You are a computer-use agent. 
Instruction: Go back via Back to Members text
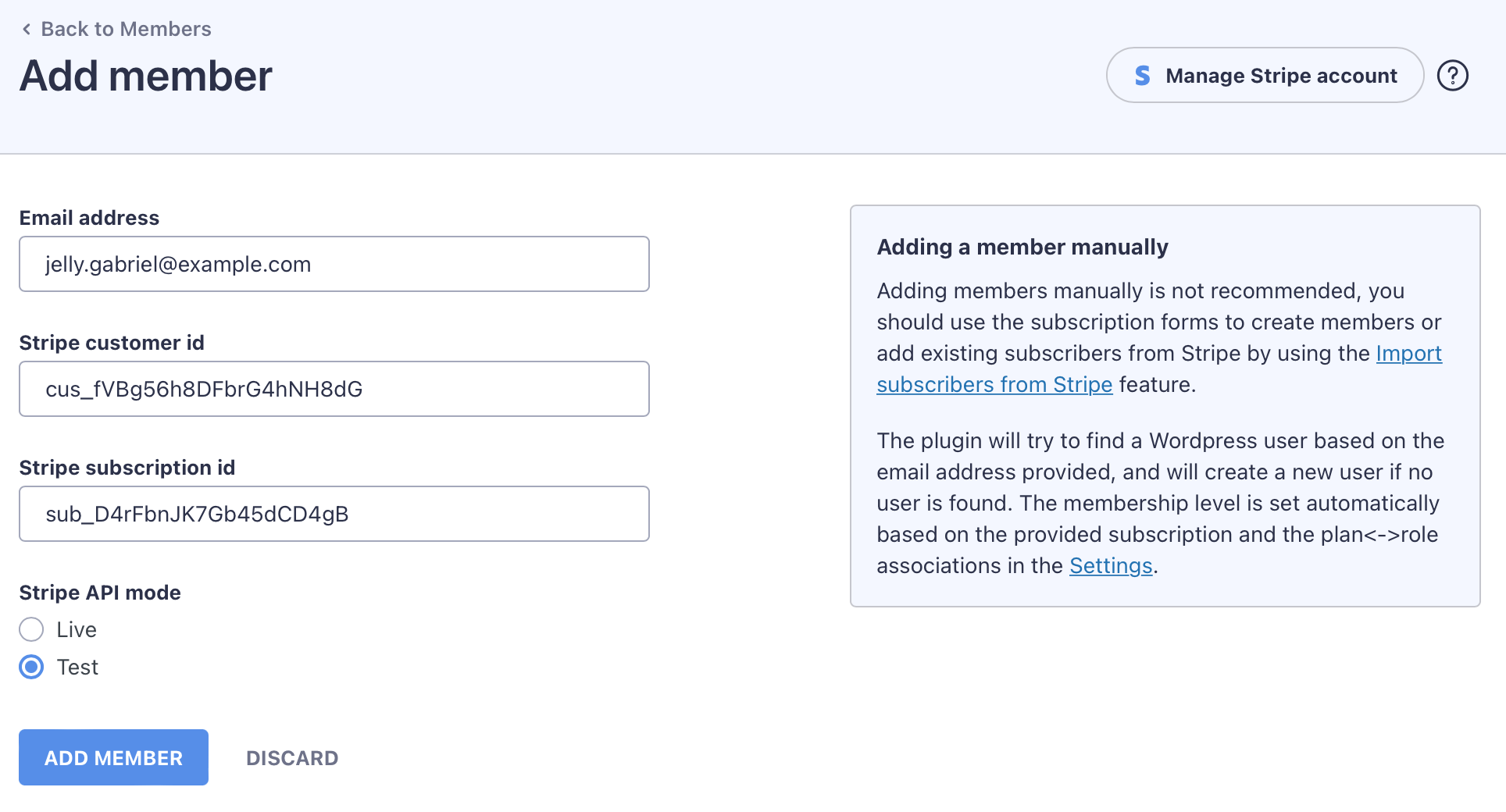(126, 29)
